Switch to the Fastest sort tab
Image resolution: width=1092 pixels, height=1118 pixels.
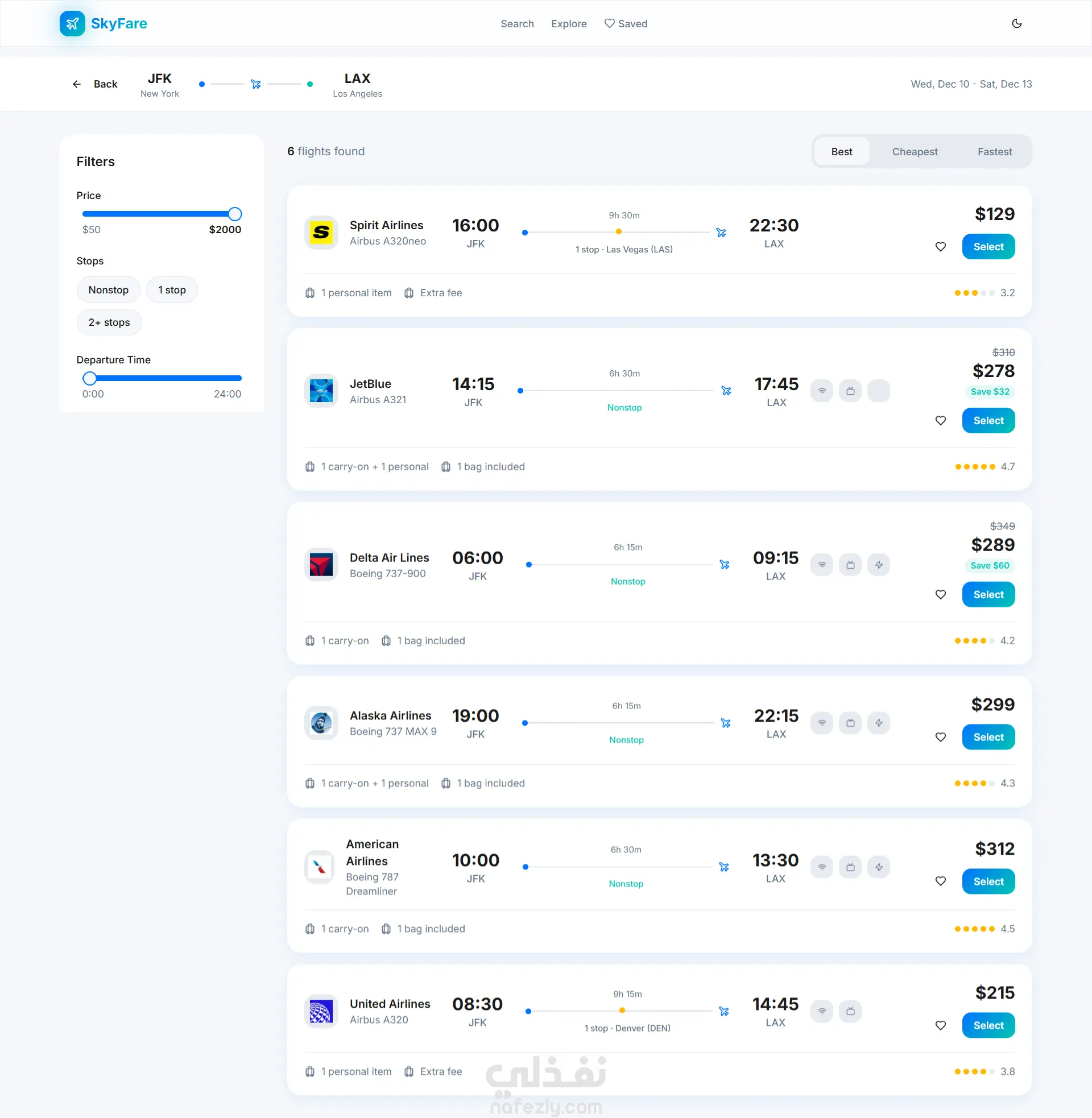pyautogui.click(x=994, y=152)
